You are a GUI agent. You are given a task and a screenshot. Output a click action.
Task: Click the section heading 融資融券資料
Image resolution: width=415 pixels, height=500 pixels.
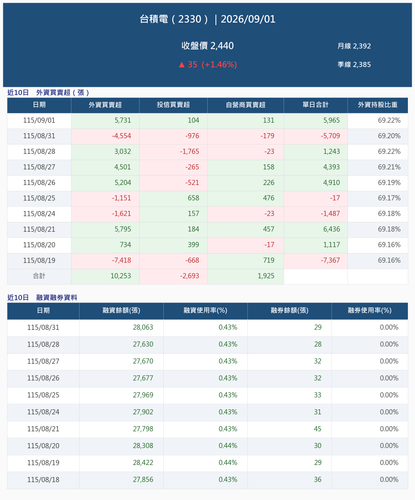pos(57,297)
